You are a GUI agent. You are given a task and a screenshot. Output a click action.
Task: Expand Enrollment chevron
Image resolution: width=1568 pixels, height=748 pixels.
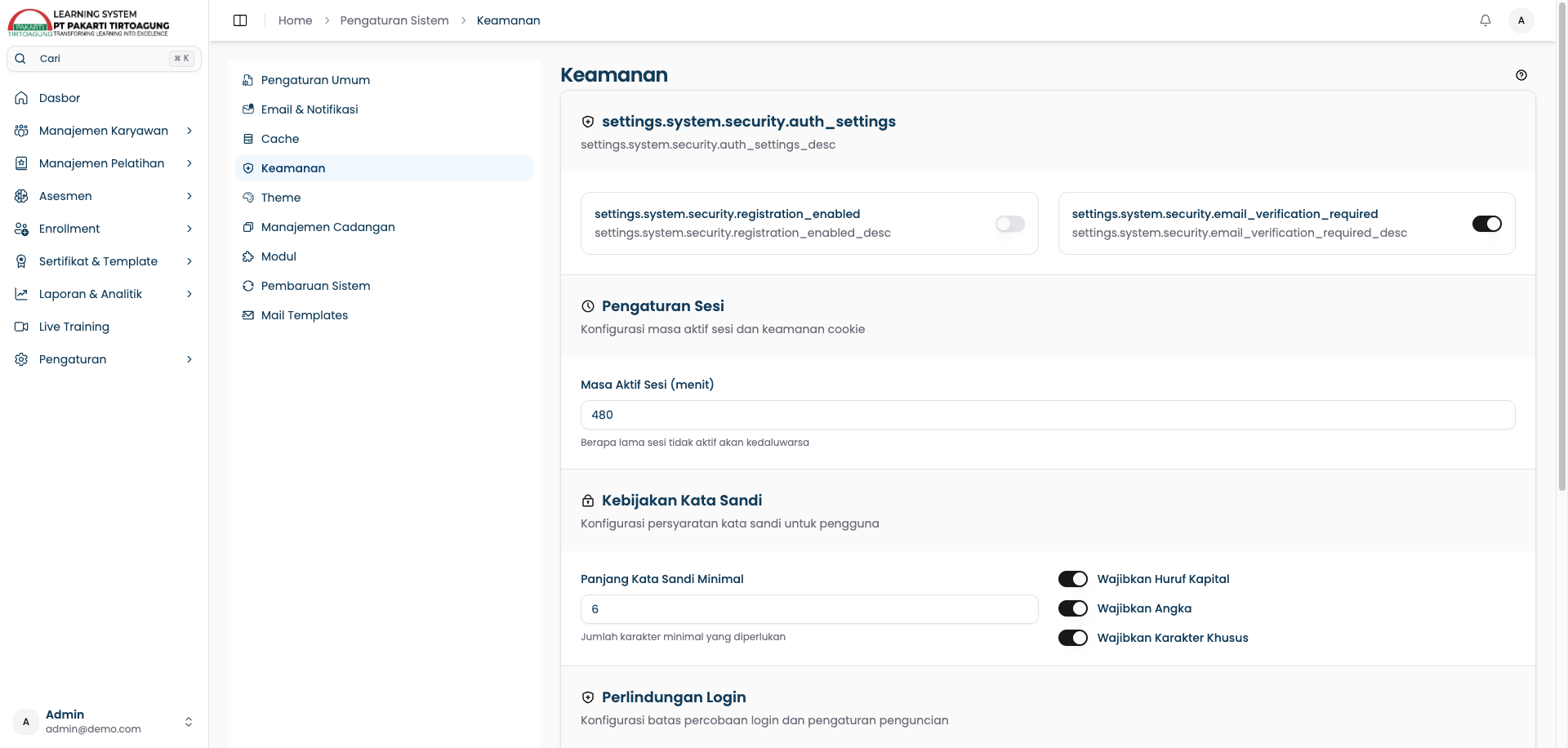pyautogui.click(x=189, y=229)
